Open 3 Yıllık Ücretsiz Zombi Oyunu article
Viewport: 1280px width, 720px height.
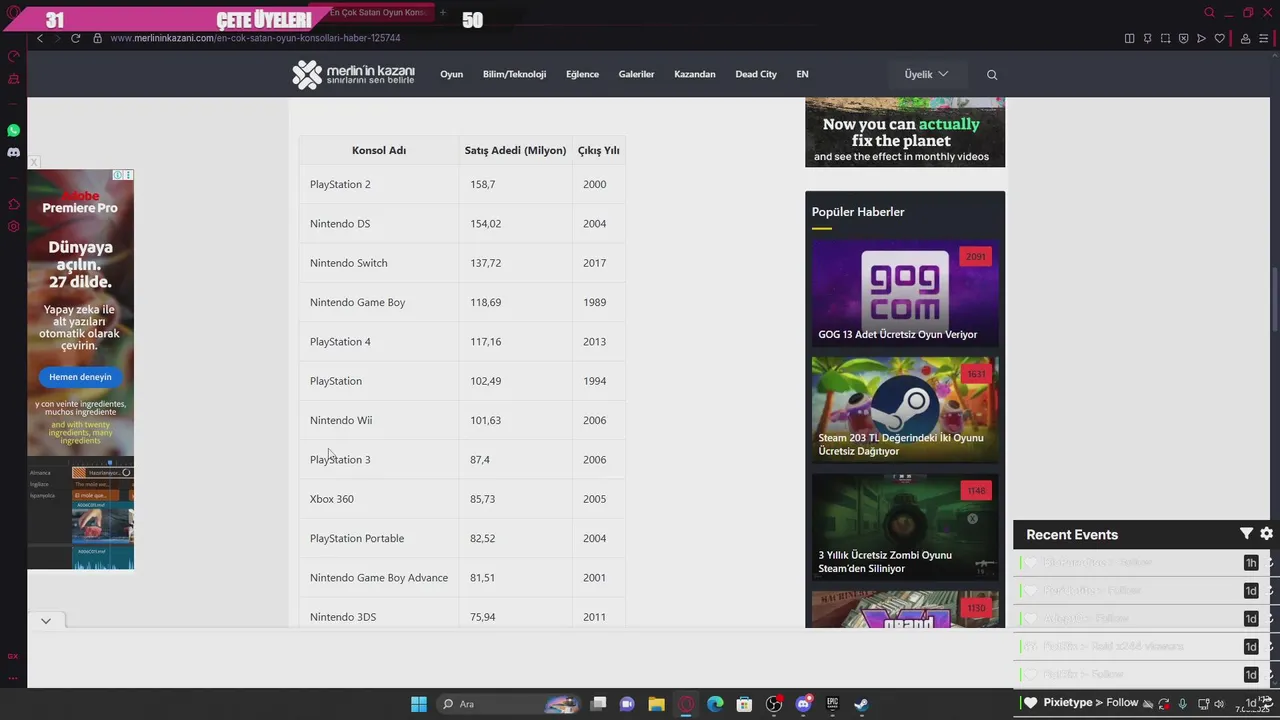[905, 527]
